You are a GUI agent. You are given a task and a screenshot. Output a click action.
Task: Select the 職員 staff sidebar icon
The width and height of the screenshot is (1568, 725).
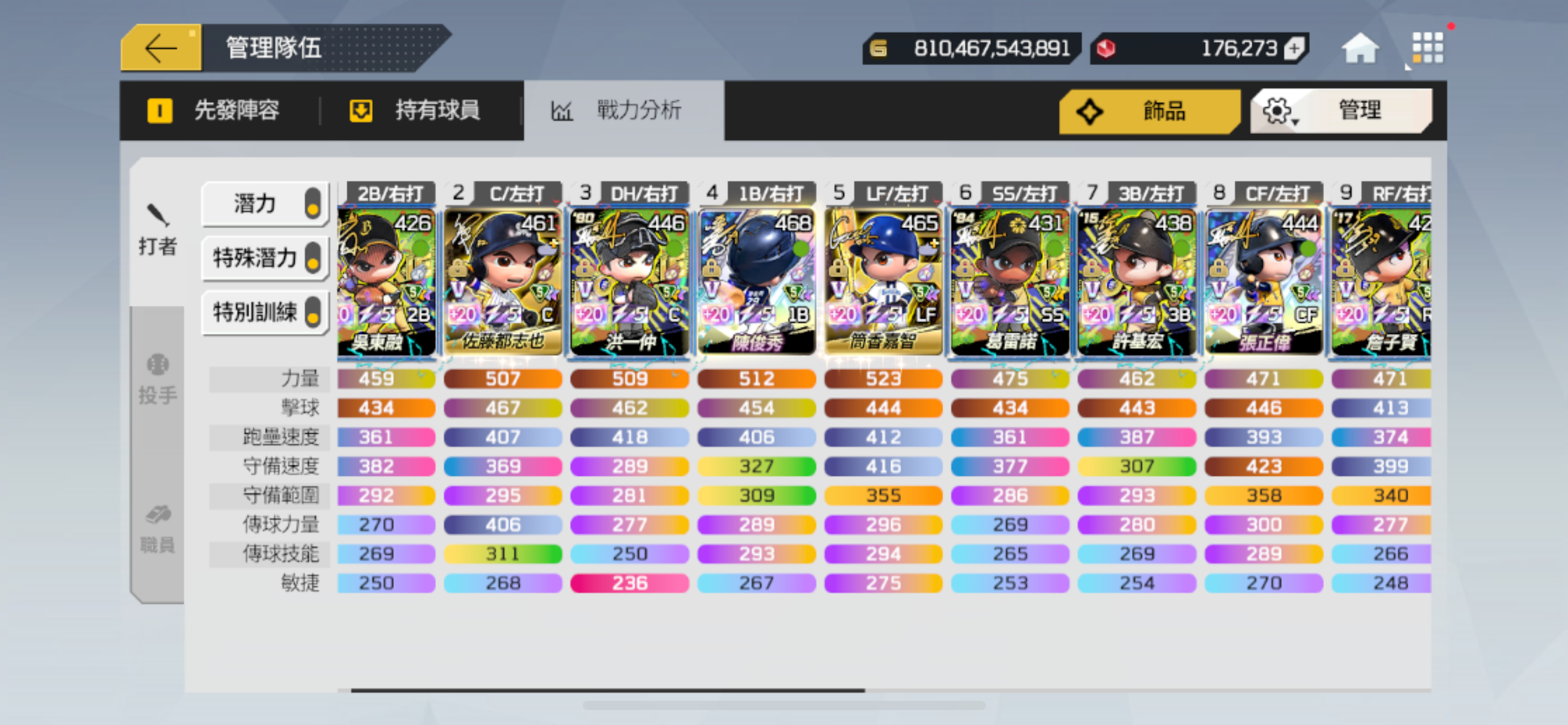click(x=157, y=529)
